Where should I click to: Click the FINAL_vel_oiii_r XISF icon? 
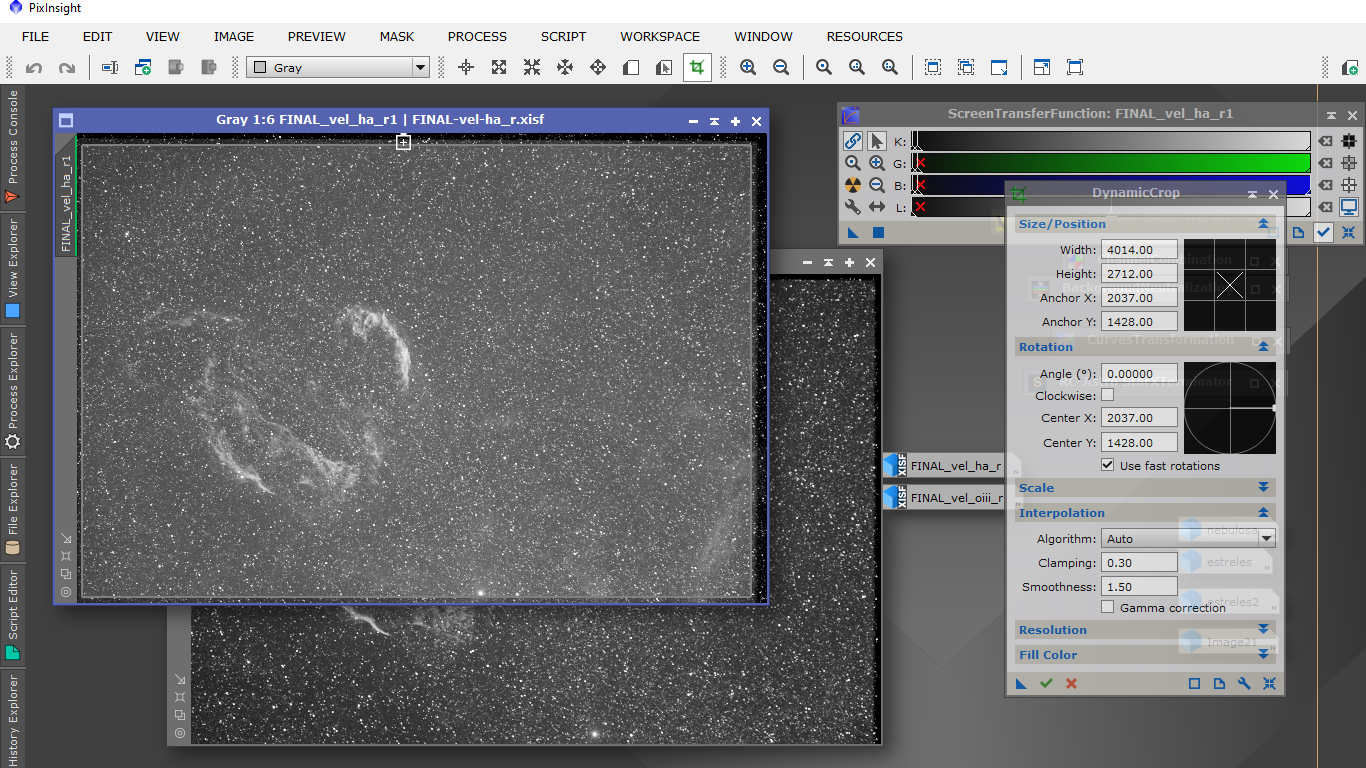[x=895, y=497]
